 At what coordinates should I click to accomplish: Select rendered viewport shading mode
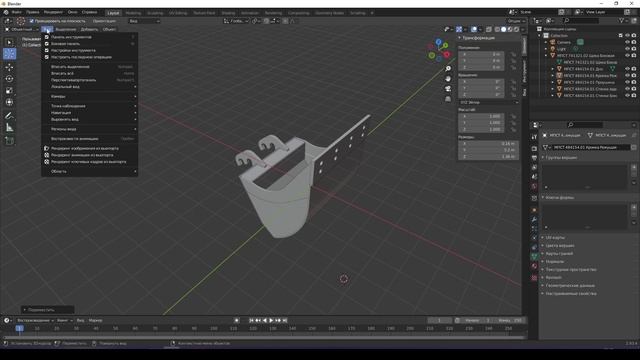(516, 29)
